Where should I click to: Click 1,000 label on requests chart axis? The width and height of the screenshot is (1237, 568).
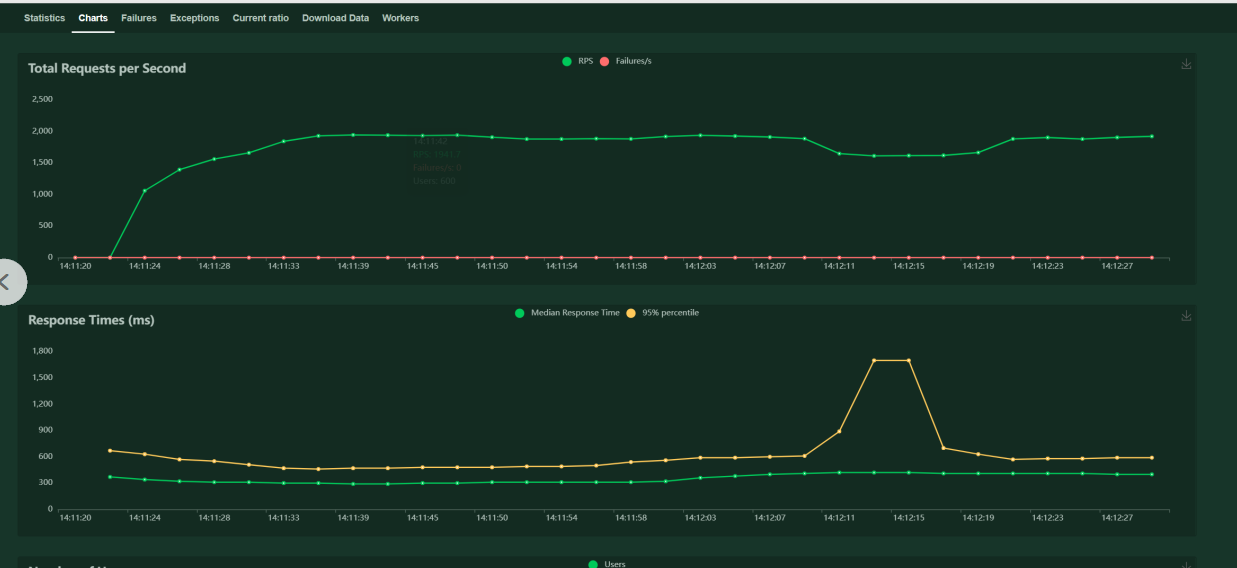coord(42,194)
